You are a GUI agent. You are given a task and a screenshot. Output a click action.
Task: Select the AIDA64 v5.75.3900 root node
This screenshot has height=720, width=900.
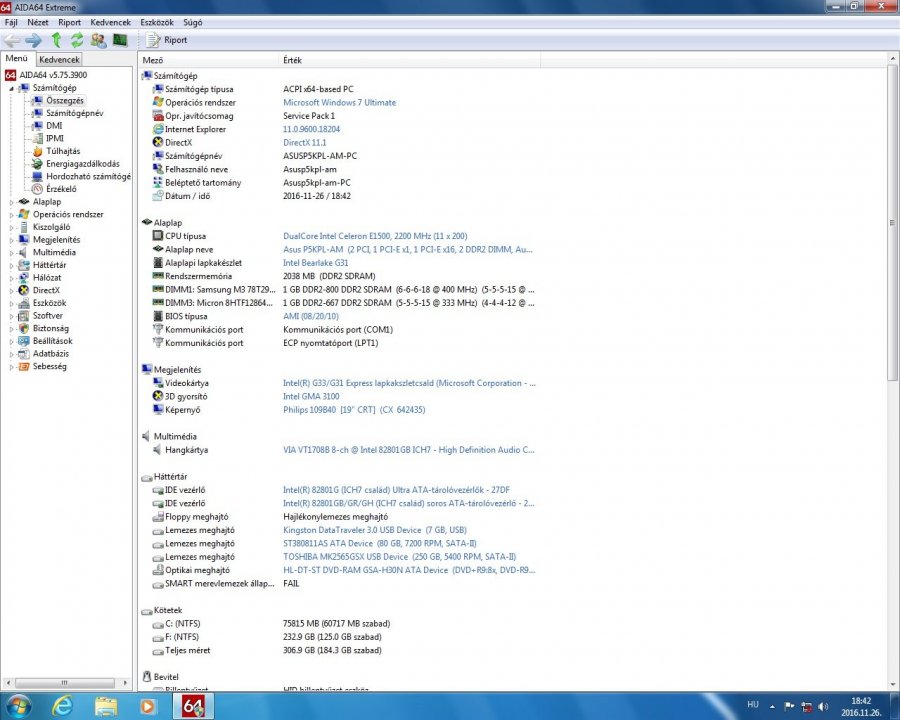[x=53, y=75]
